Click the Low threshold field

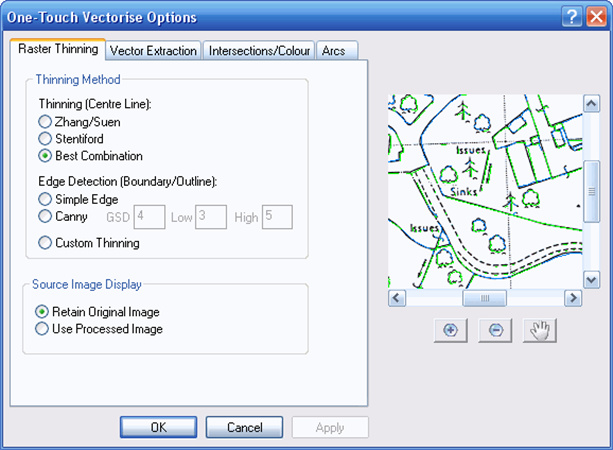(x=211, y=217)
